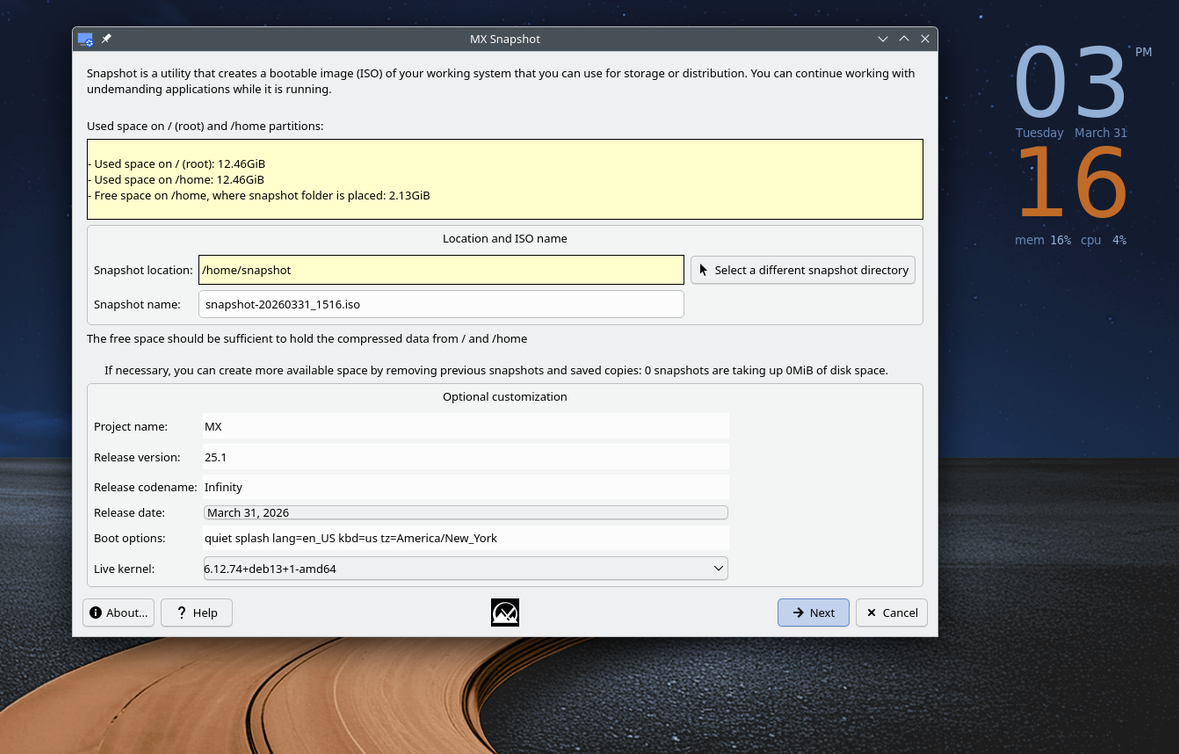This screenshot has height=754, width=1179.
Task: Click the '0 snapshots are taking up 0MiB' text
Action: 766,371
